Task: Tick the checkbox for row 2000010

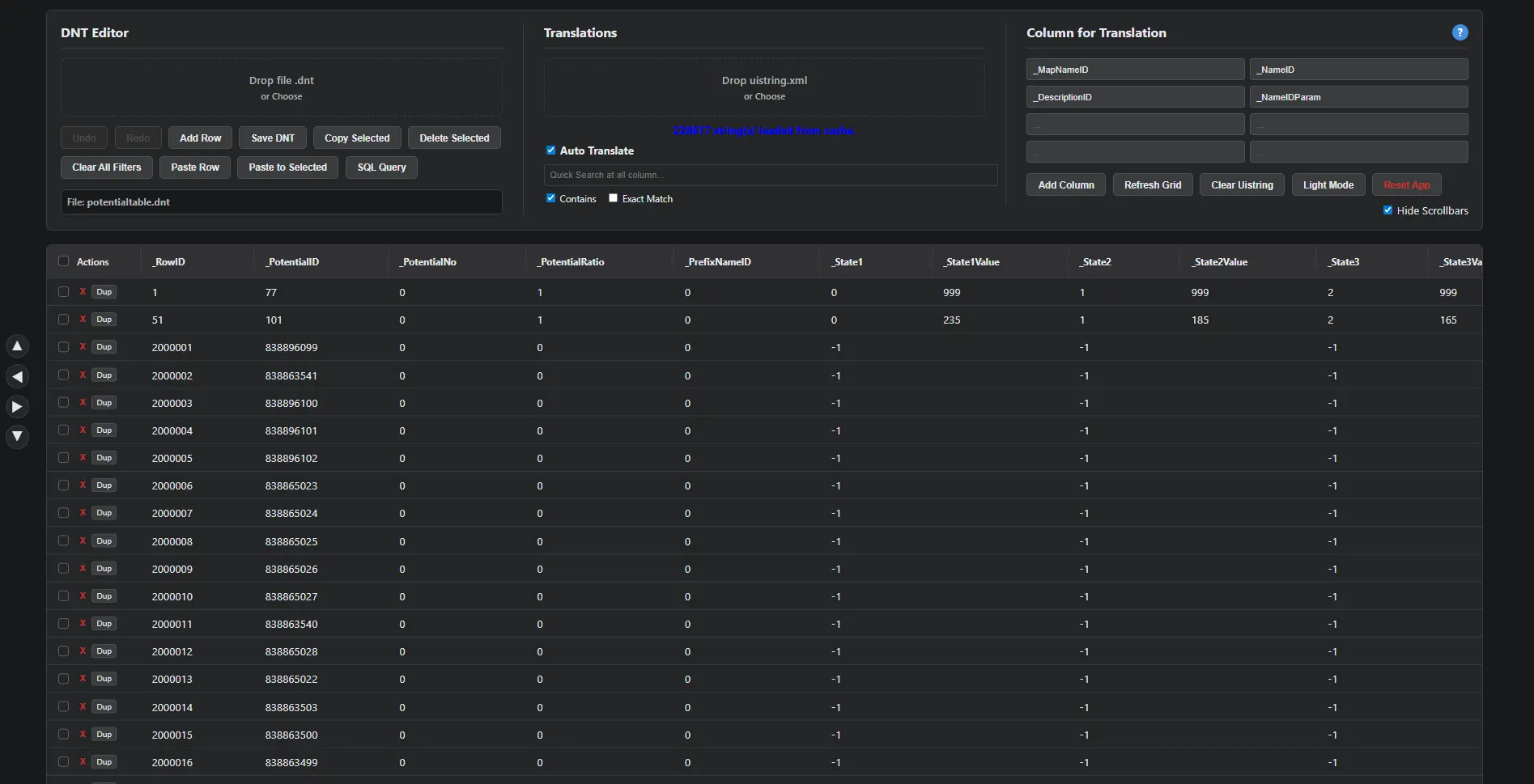Action: 64,596
